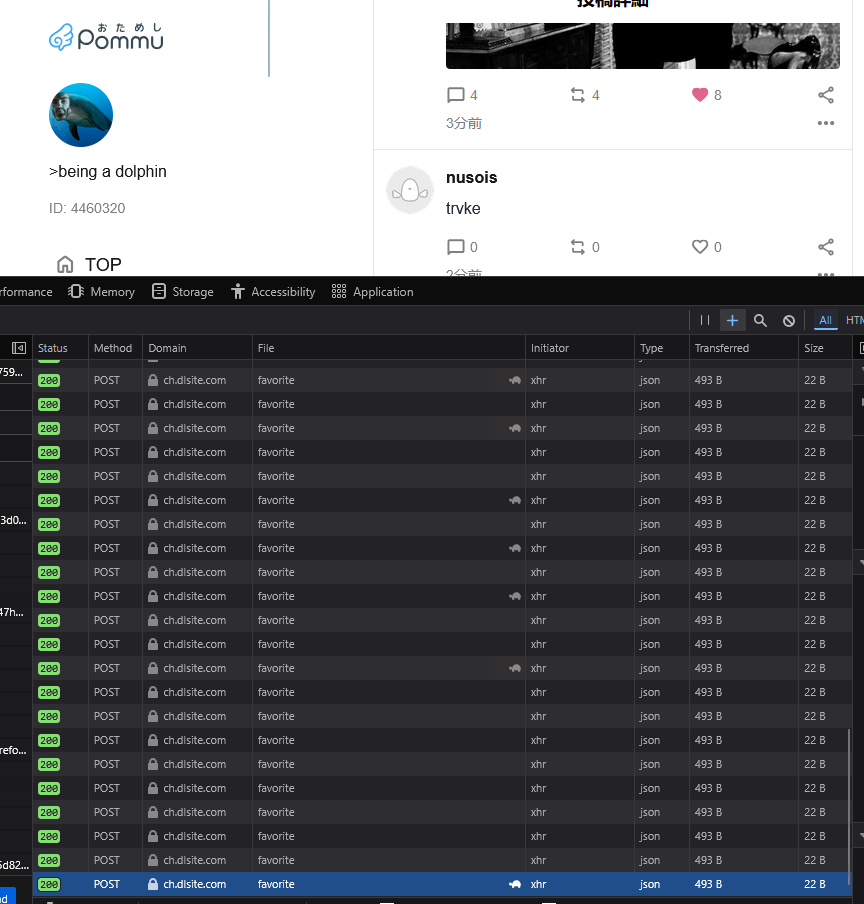Like the nusois post with the heart icon
This screenshot has height=904, width=864.
point(700,247)
